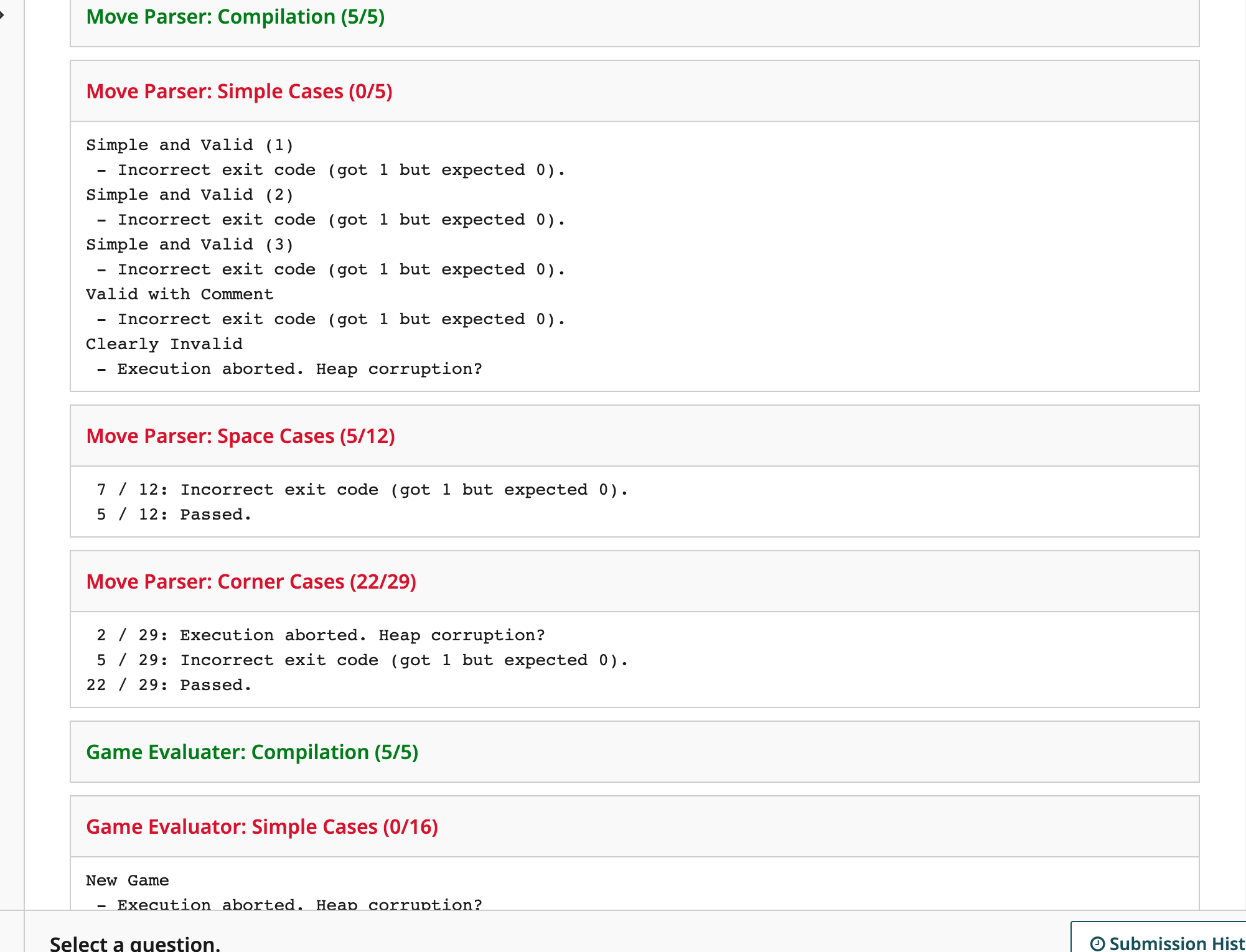Toggle Move Parser: Corner Cases (22/29) header
The image size is (1246, 952).
(251, 582)
